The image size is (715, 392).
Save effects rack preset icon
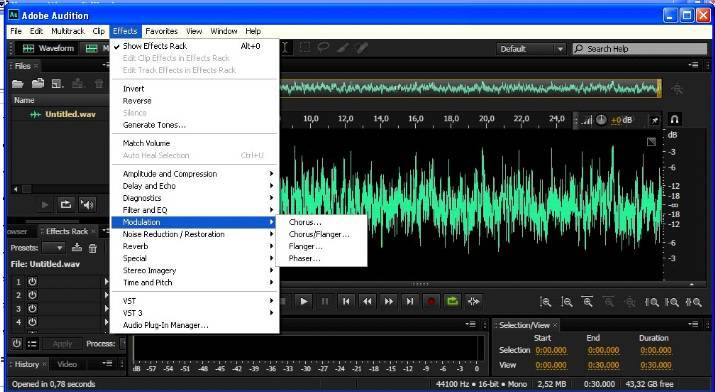click(77, 248)
